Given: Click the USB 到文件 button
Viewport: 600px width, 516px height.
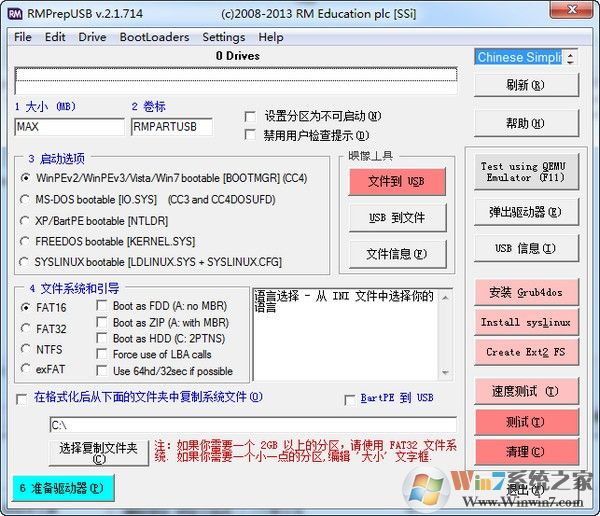Looking at the screenshot, I should pyautogui.click(x=397, y=218).
